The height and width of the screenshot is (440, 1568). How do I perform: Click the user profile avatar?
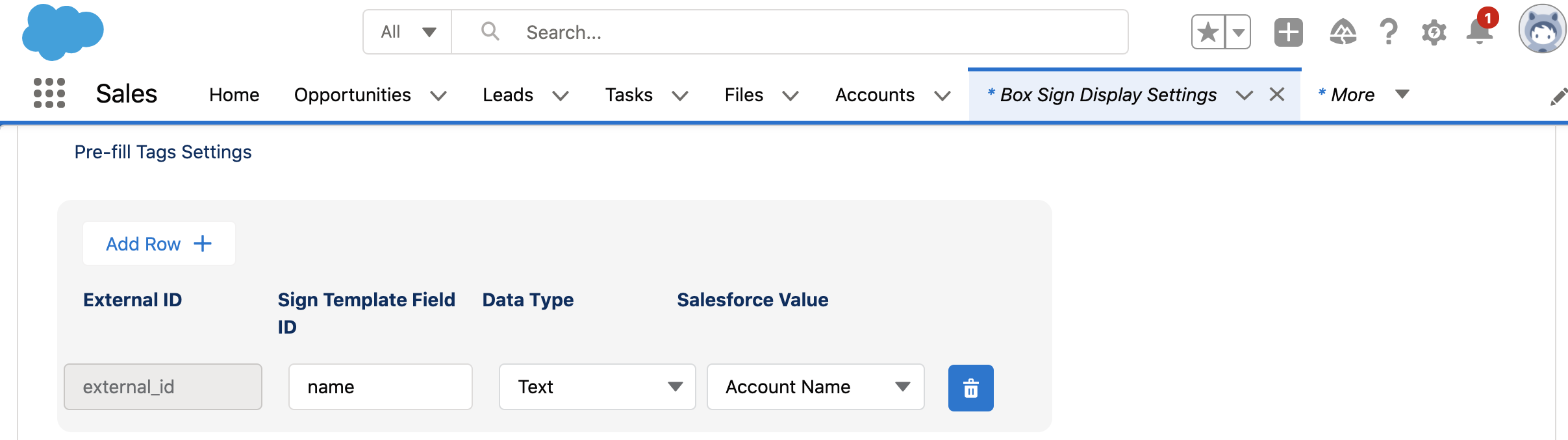click(1542, 30)
